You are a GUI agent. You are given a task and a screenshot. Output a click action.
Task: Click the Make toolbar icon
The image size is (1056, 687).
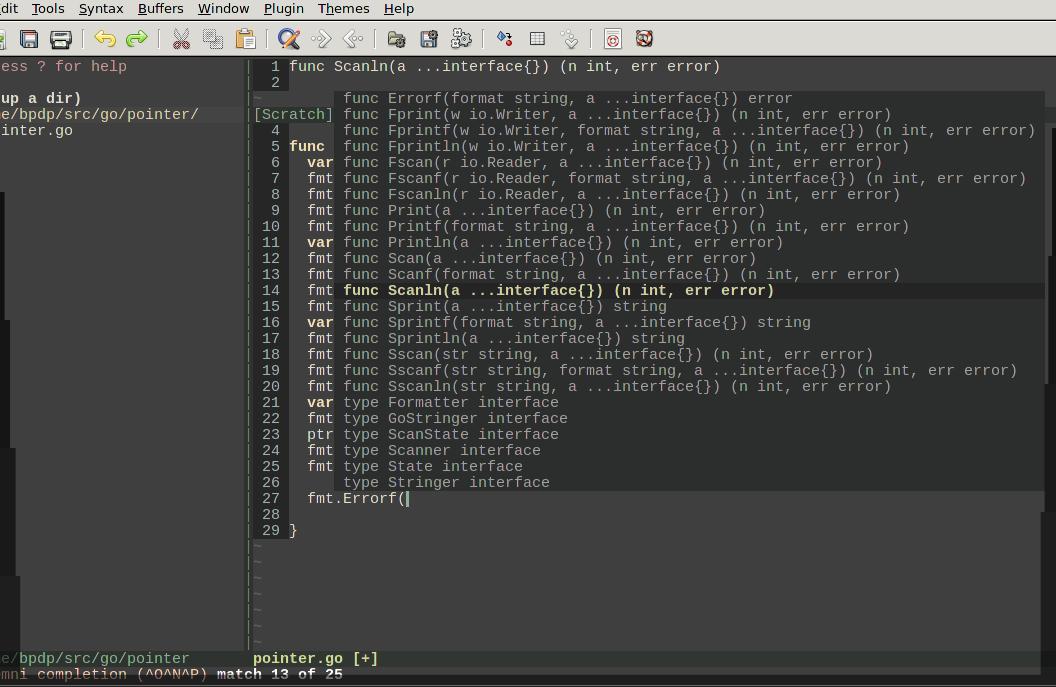pyautogui.click(x=504, y=38)
